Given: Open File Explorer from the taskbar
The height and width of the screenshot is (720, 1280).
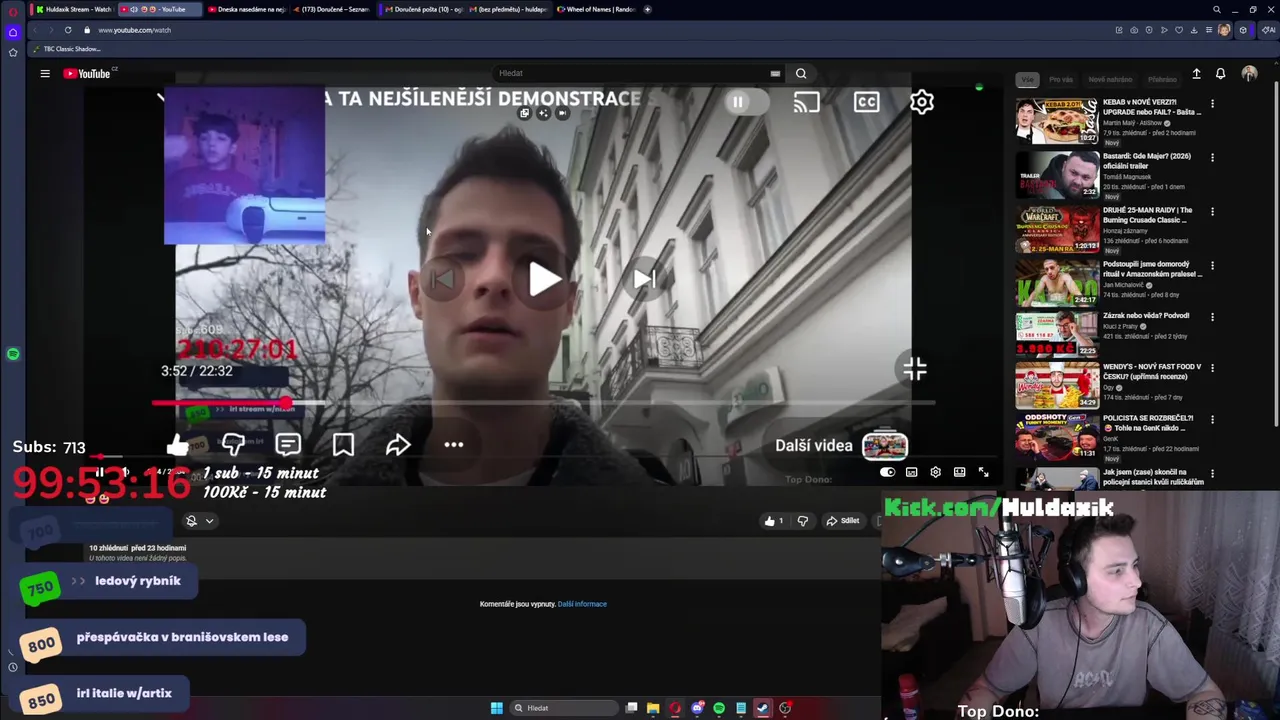Looking at the screenshot, I should 653,708.
